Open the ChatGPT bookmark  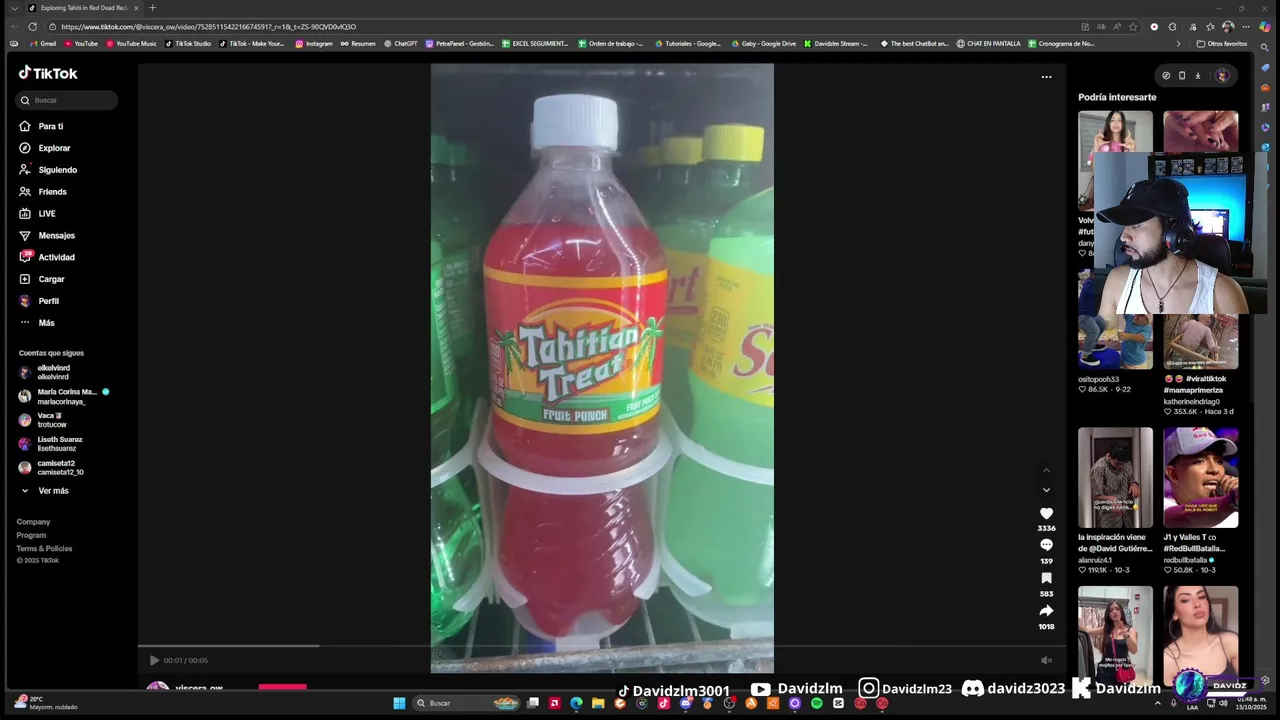click(401, 44)
